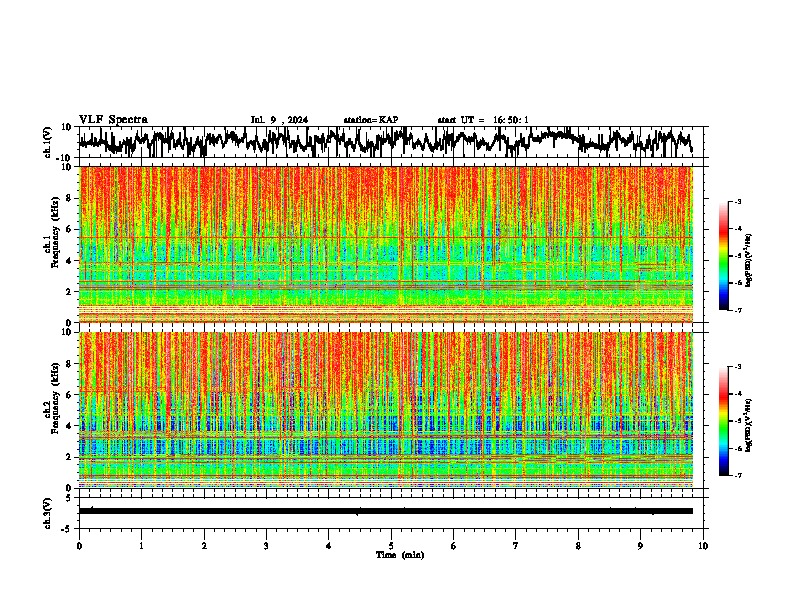
Task: Click the "-3" label on ch.2 color bar
Action: [x=738, y=367]
